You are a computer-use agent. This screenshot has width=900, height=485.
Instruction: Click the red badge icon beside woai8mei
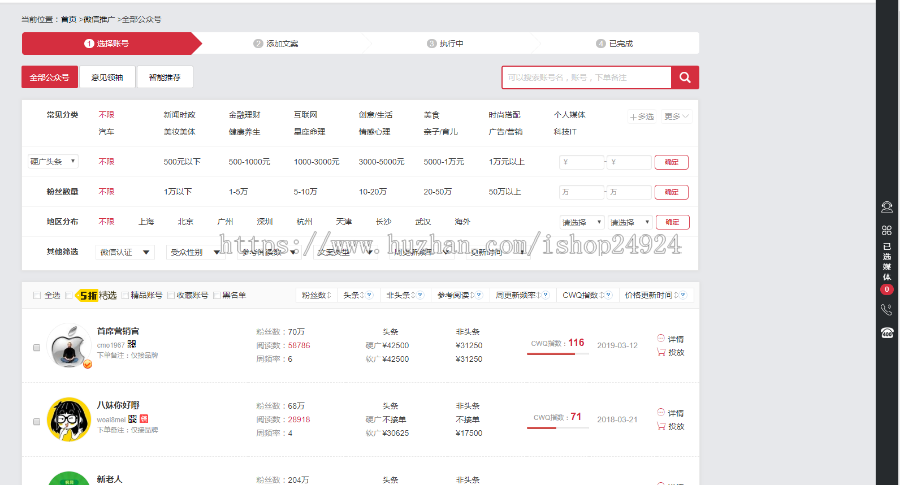144,419
